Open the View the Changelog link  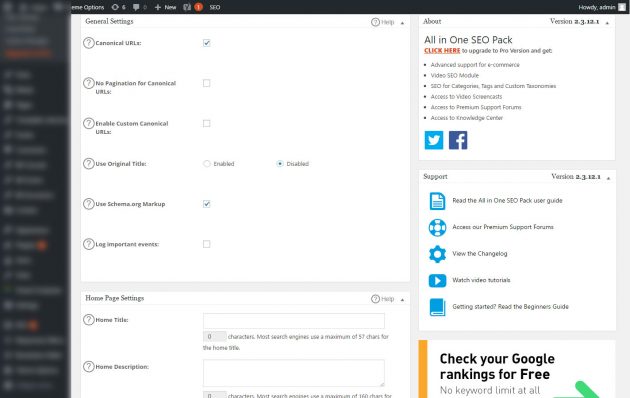pyautogui.click(x=480, y=253)
